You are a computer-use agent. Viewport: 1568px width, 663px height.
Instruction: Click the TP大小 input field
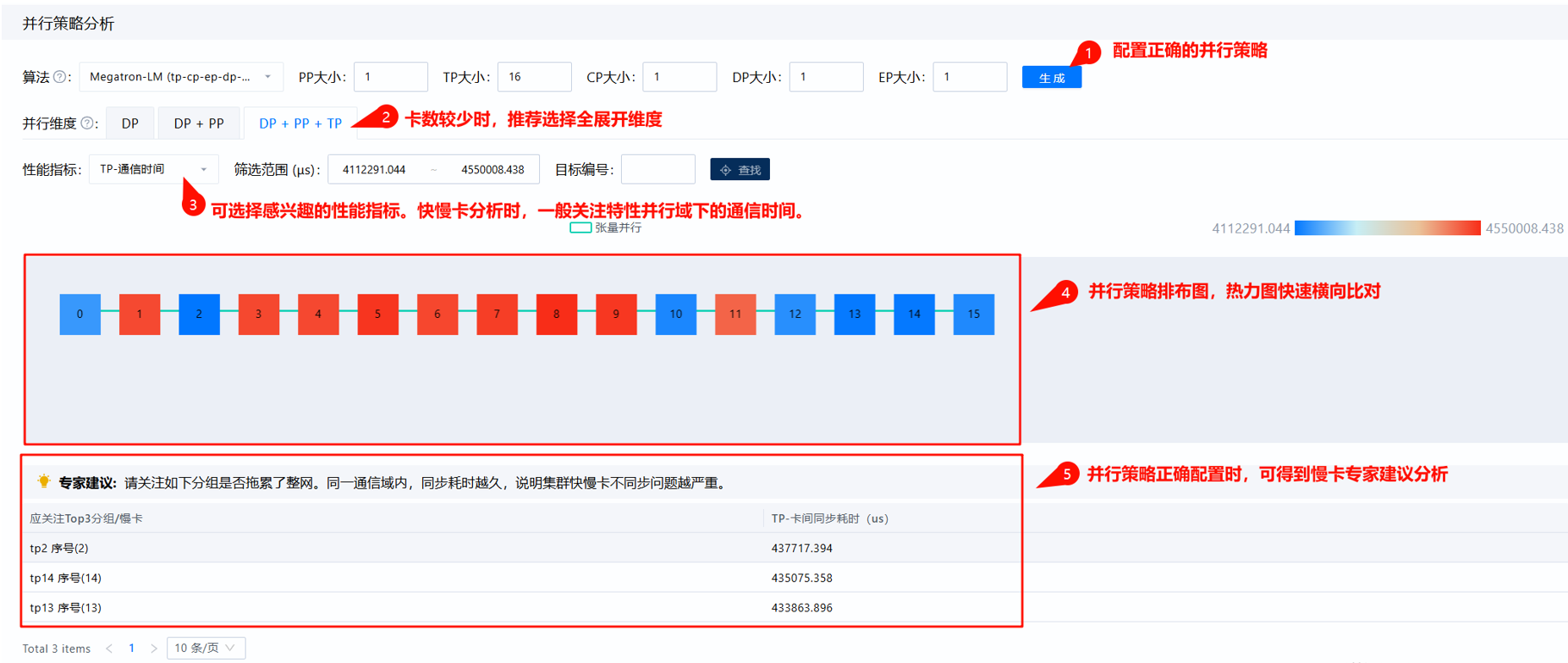[x=534, y=77]
